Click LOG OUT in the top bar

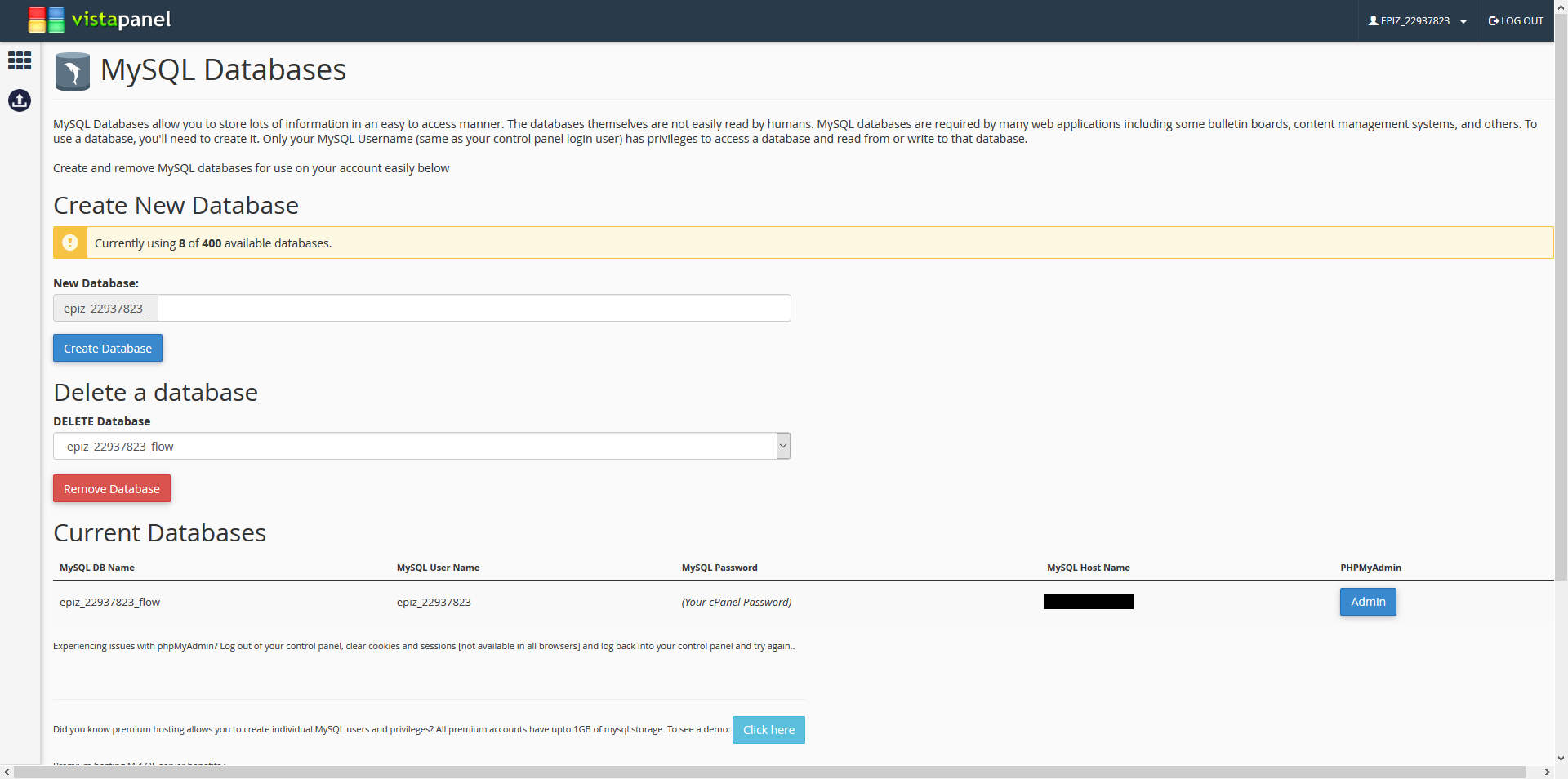[x=1516, y=21]
